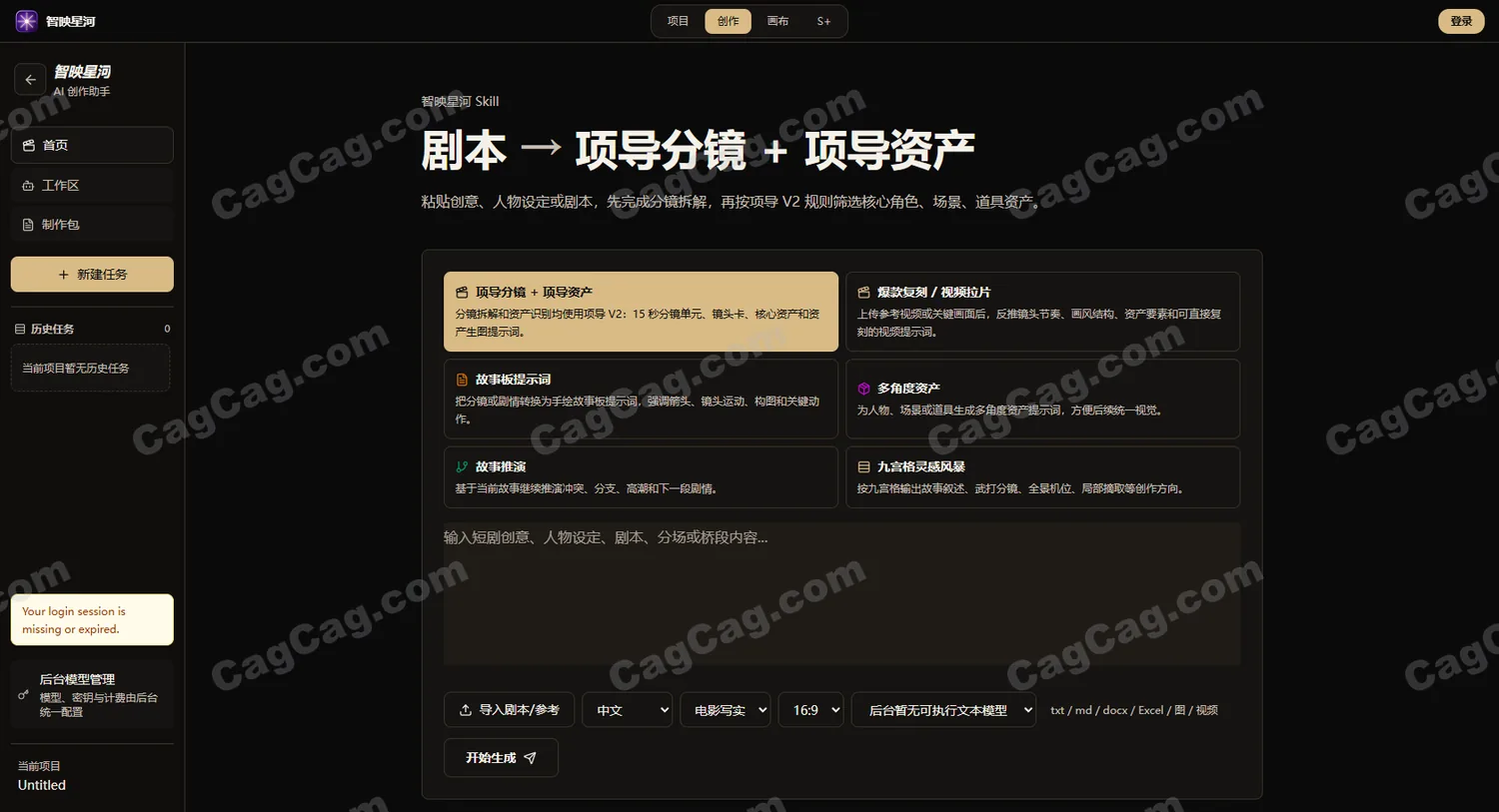Open the 中文 language dropdown

click(628, 710)
